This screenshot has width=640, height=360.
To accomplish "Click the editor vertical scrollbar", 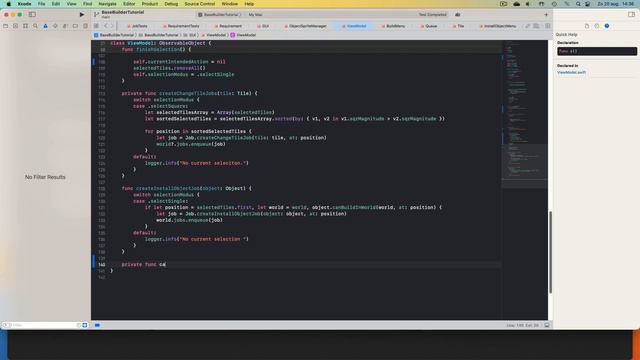I will [550, 252].
